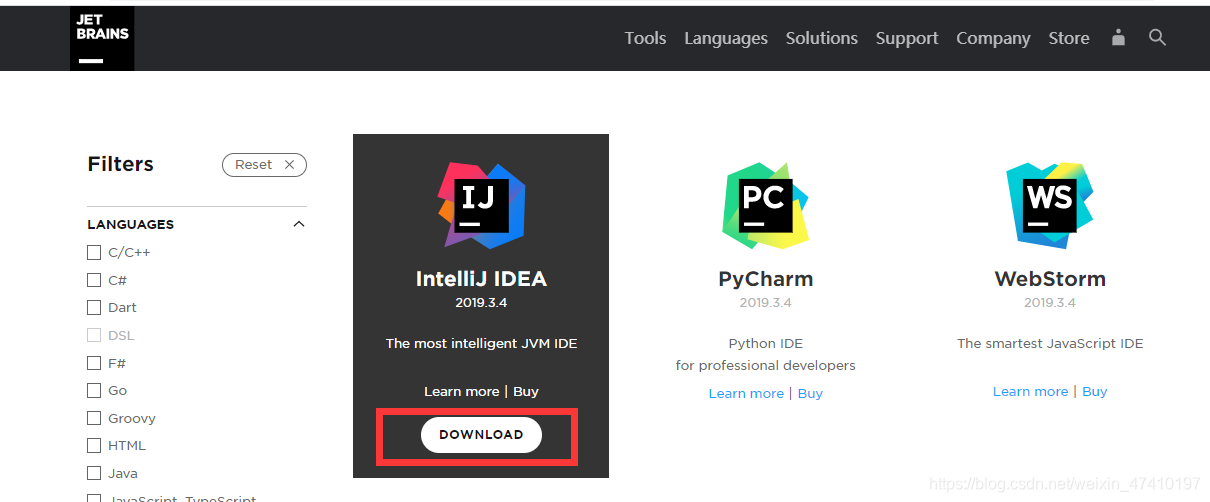This screenshot has width=1210, height=502.
Task: Click the PyCharm title
Action: point(765,279)
